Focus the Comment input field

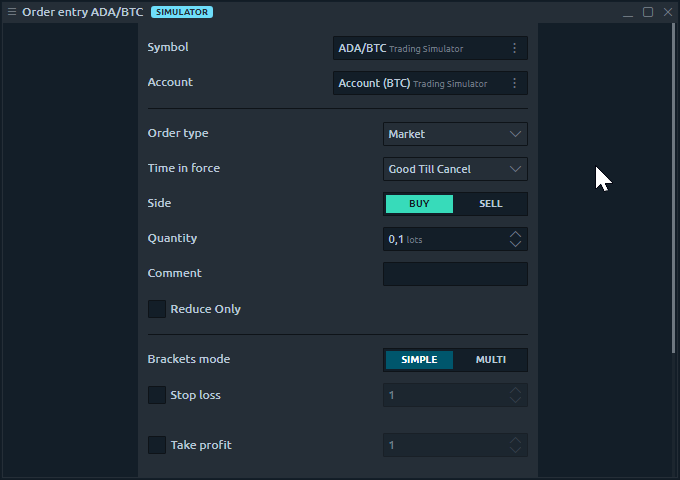(455, 274)
